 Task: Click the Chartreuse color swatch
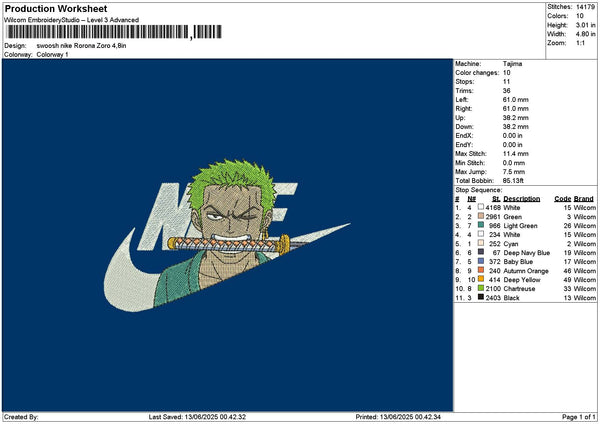(x=481, y=288)
